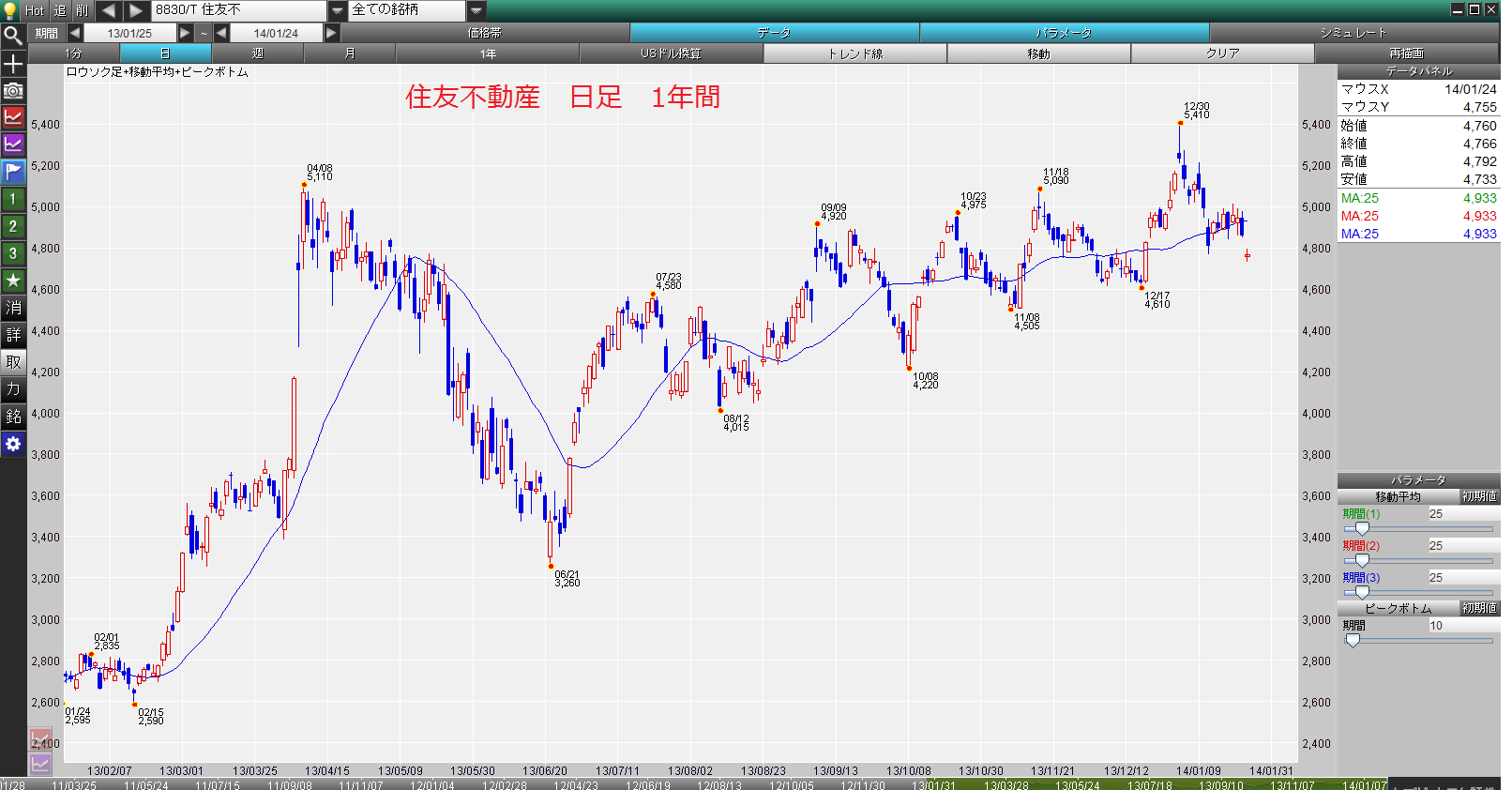Select the 1分 timeframe tab

pos(74,53)
